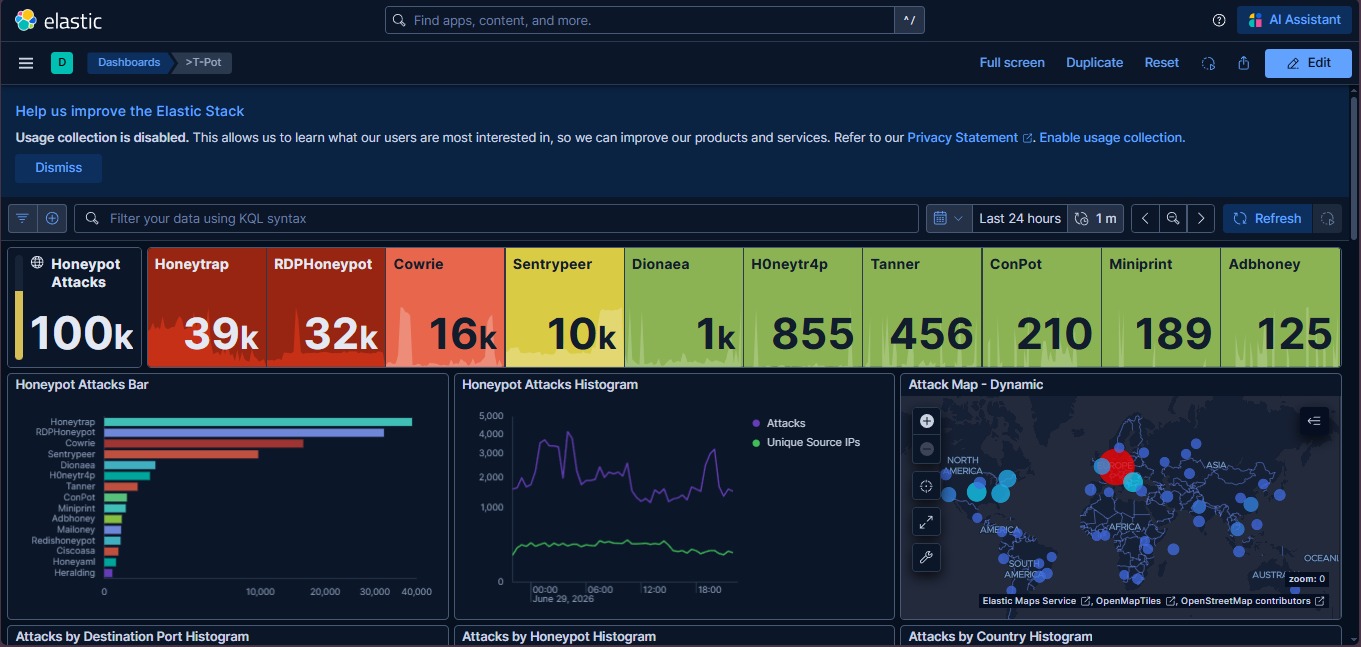1361x647 pixels.
Task: Expand the map to full screen
Action: coord(926,522)
